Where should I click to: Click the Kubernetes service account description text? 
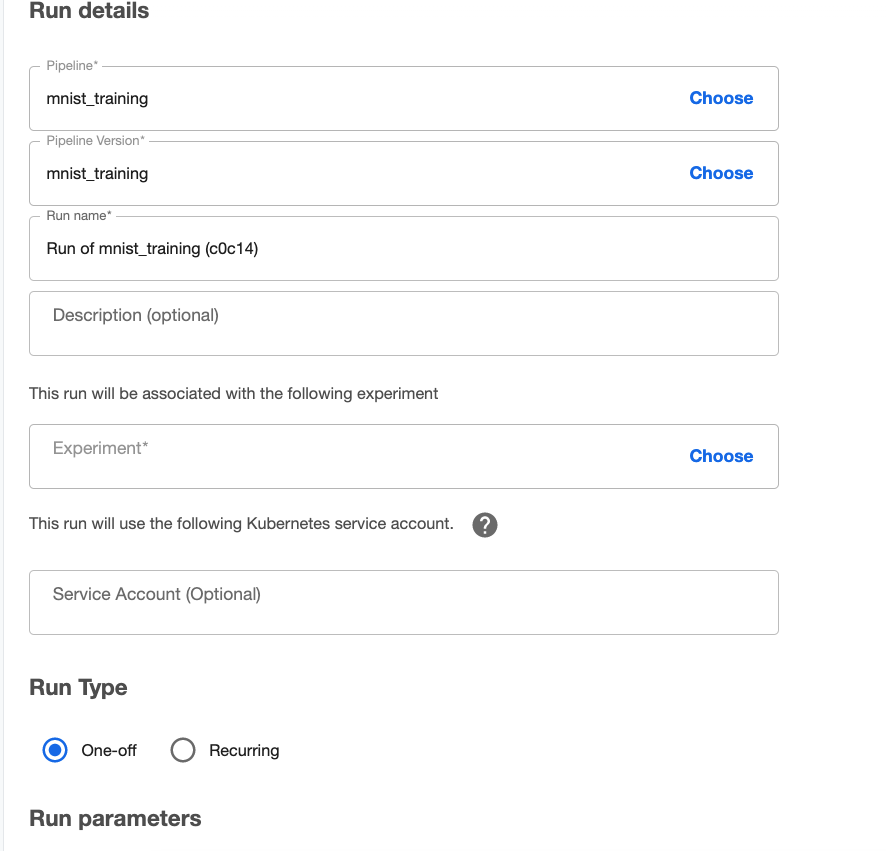coord(241,524)
